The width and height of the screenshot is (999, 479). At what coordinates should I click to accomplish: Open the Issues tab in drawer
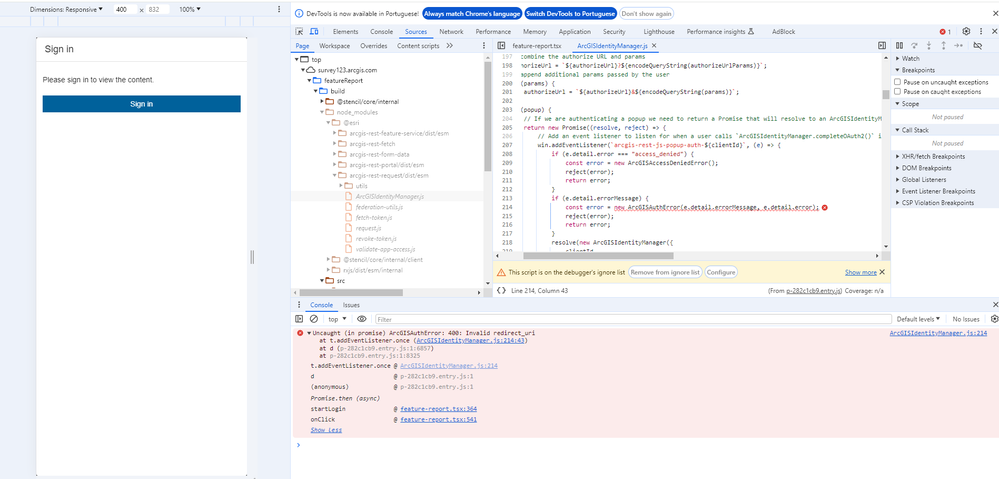(x=351, y=305)
